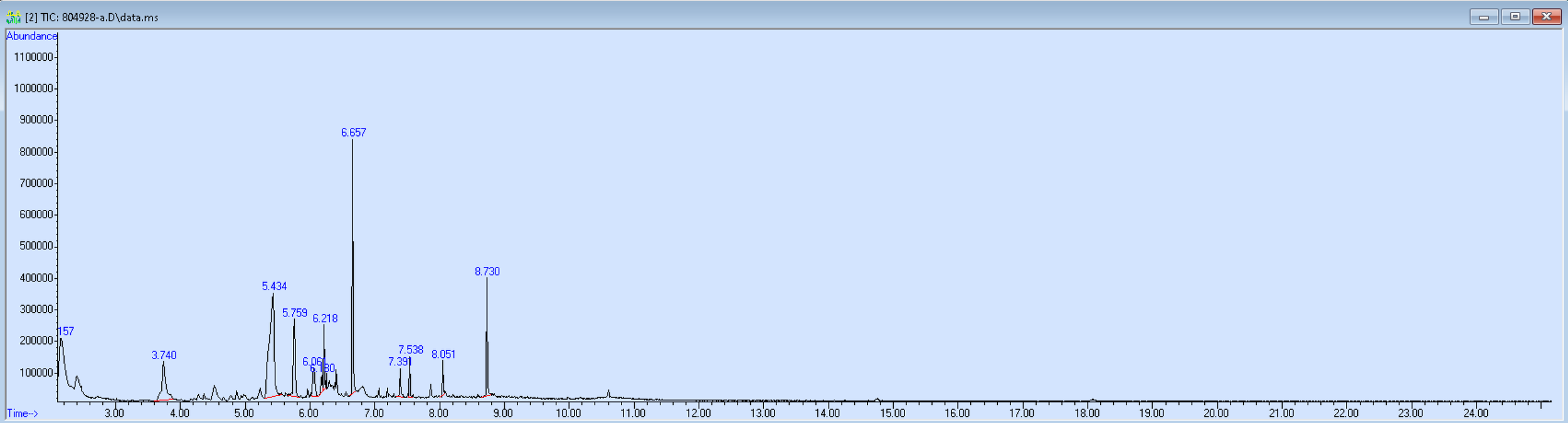Click the 'Time-->' axis label
Viewport: 1568px width, 423px height.
(x=23, y=414)
